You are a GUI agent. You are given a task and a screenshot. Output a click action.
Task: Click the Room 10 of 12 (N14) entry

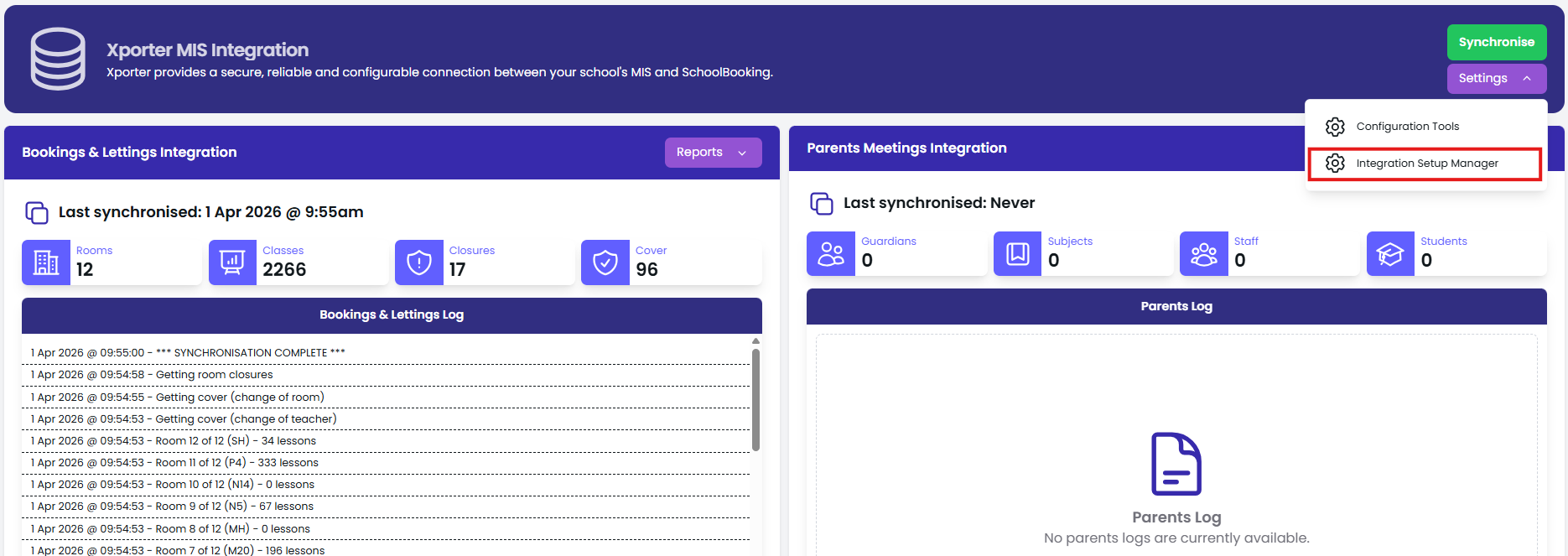point(386,485)
